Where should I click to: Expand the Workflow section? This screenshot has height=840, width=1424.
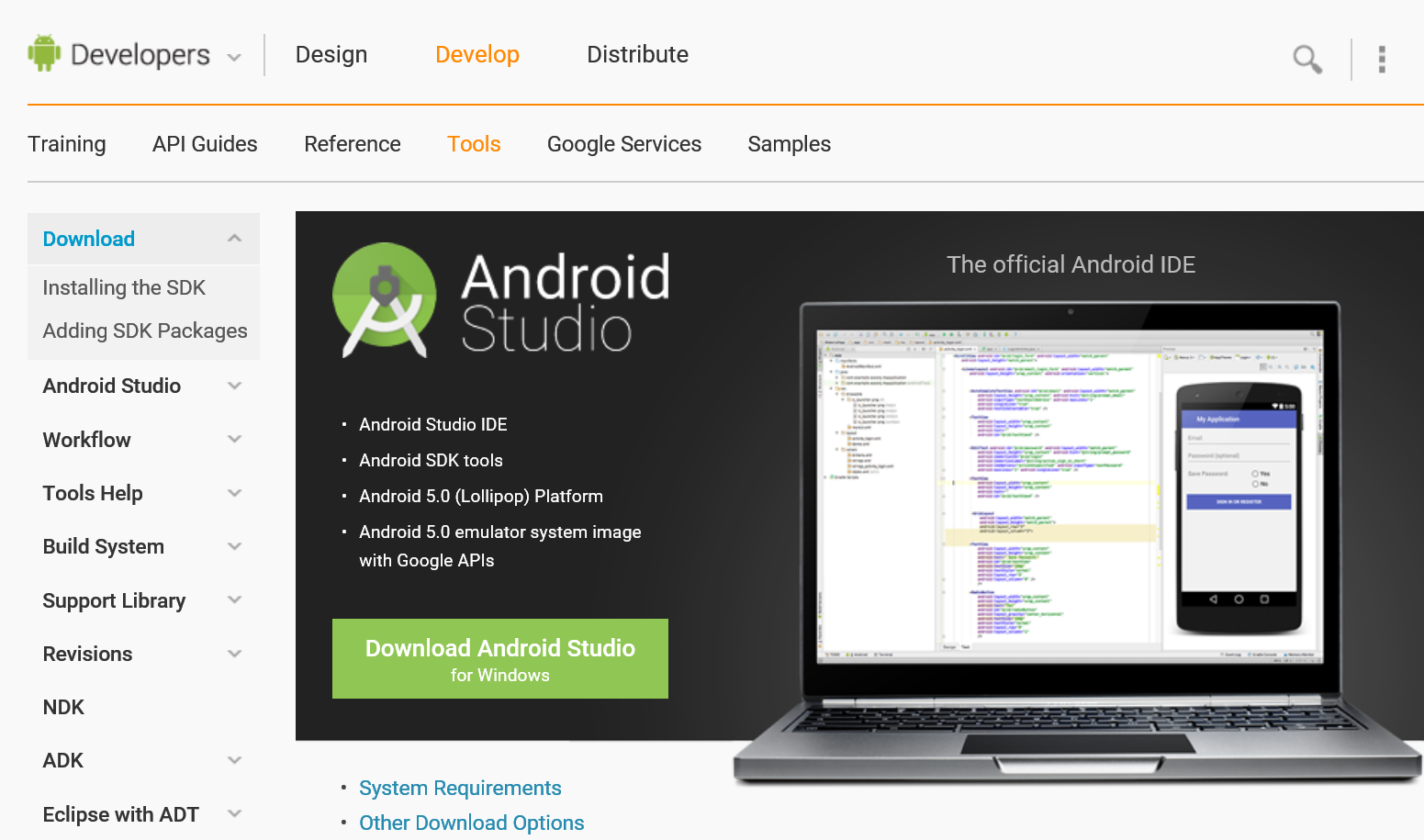235,439
